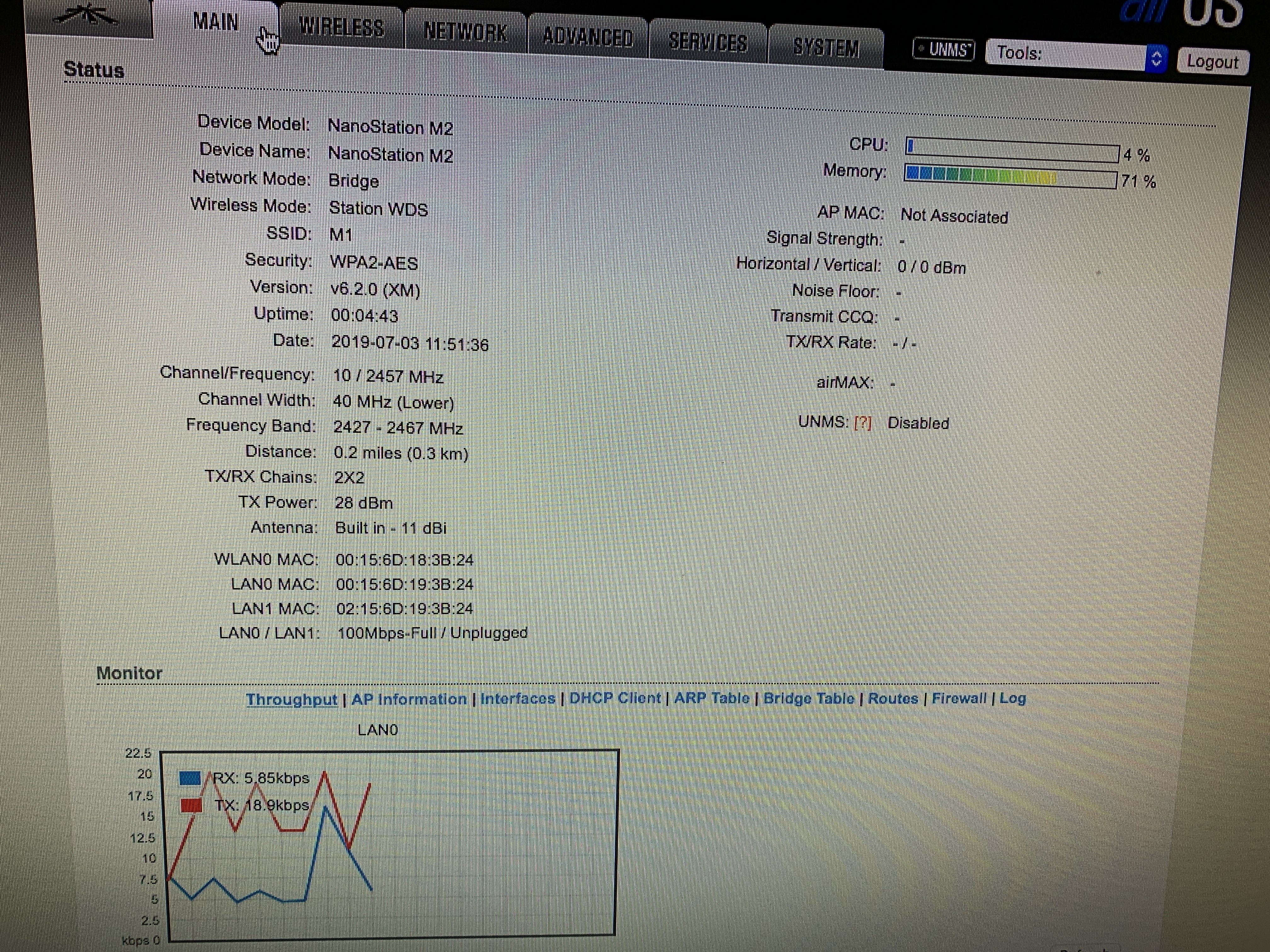Click the TX Power value 28 dBm
This screenshot has width=1270, height=952.
point(364,503)
